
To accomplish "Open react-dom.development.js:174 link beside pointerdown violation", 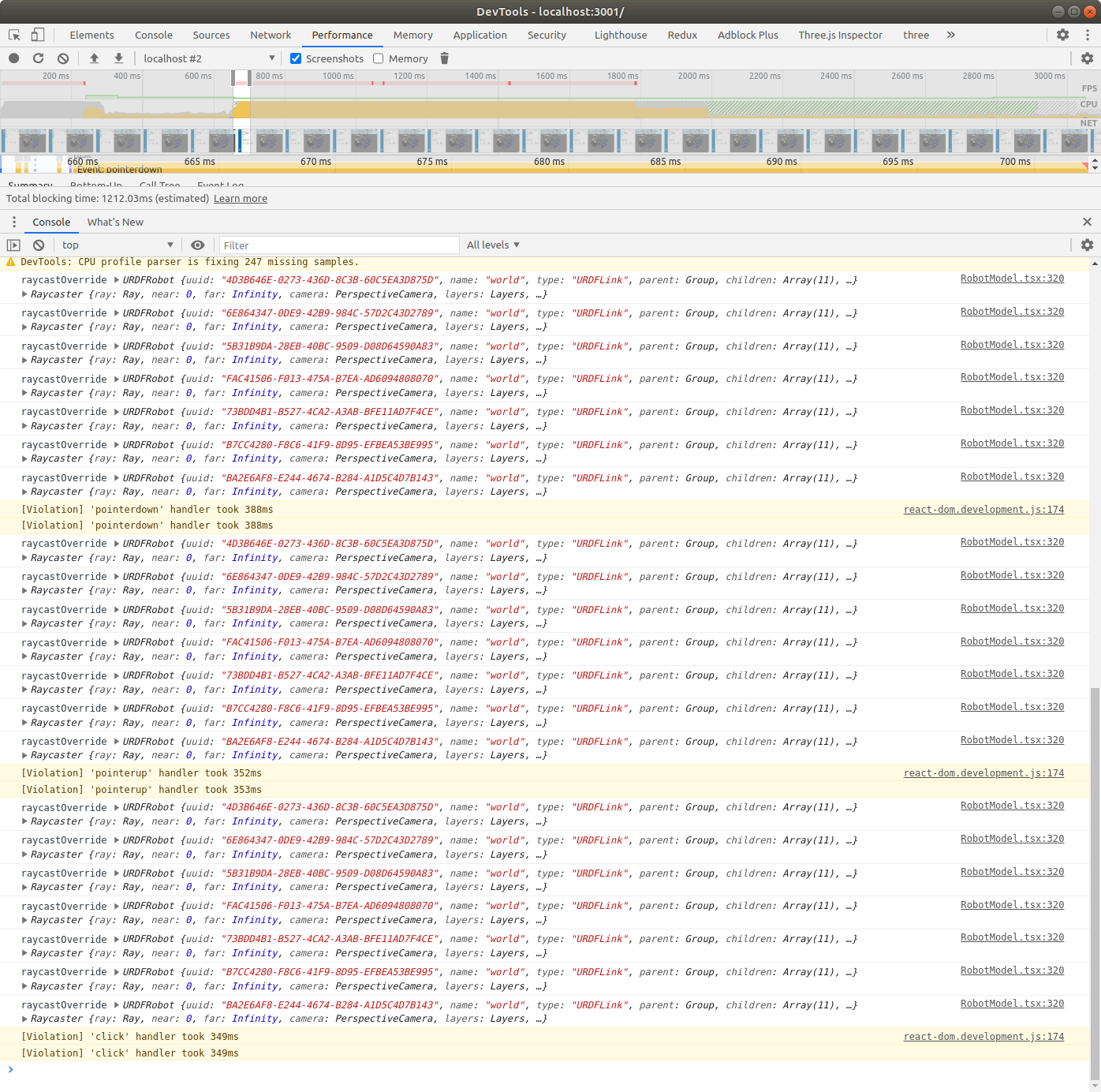I will (983, 510).
